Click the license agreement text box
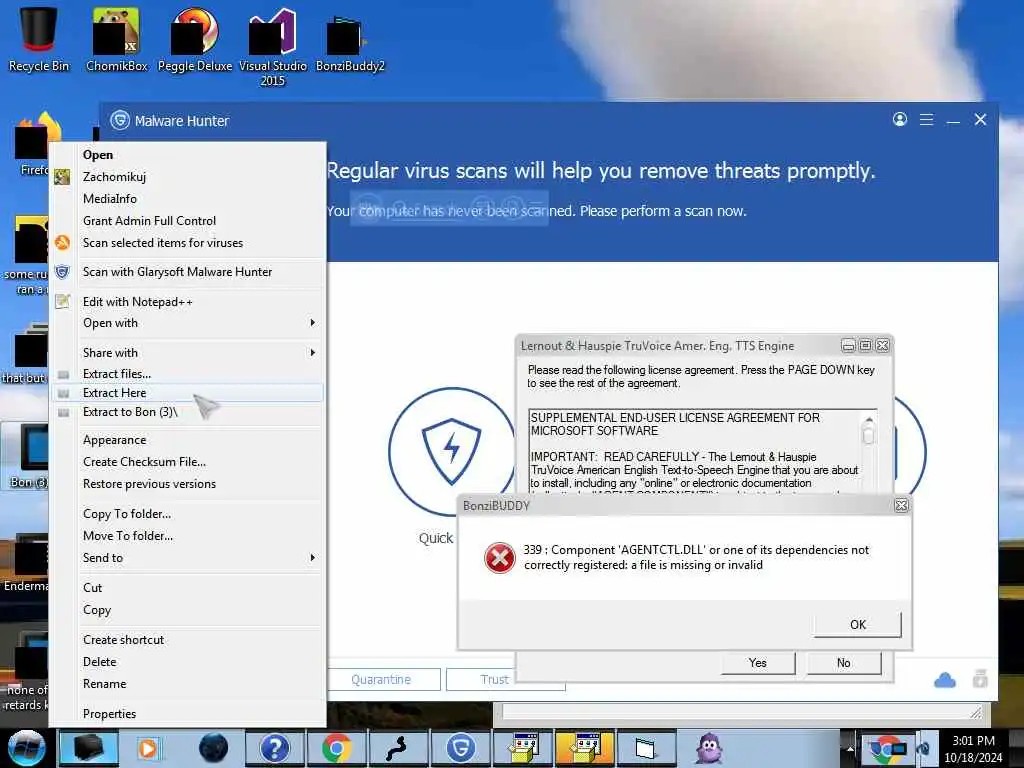1024x768 pixels. 696,451
